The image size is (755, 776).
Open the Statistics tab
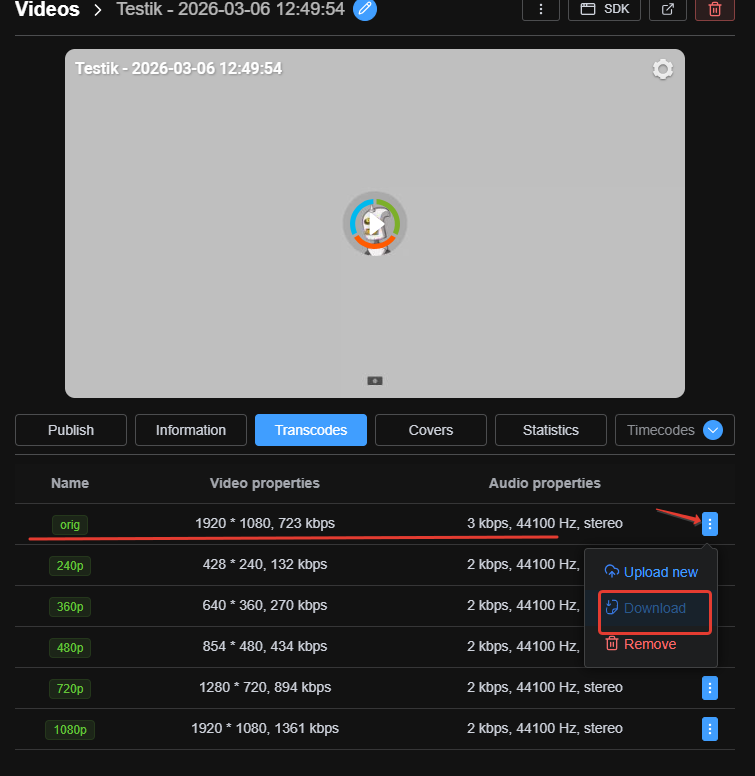[x=551, y=430]
